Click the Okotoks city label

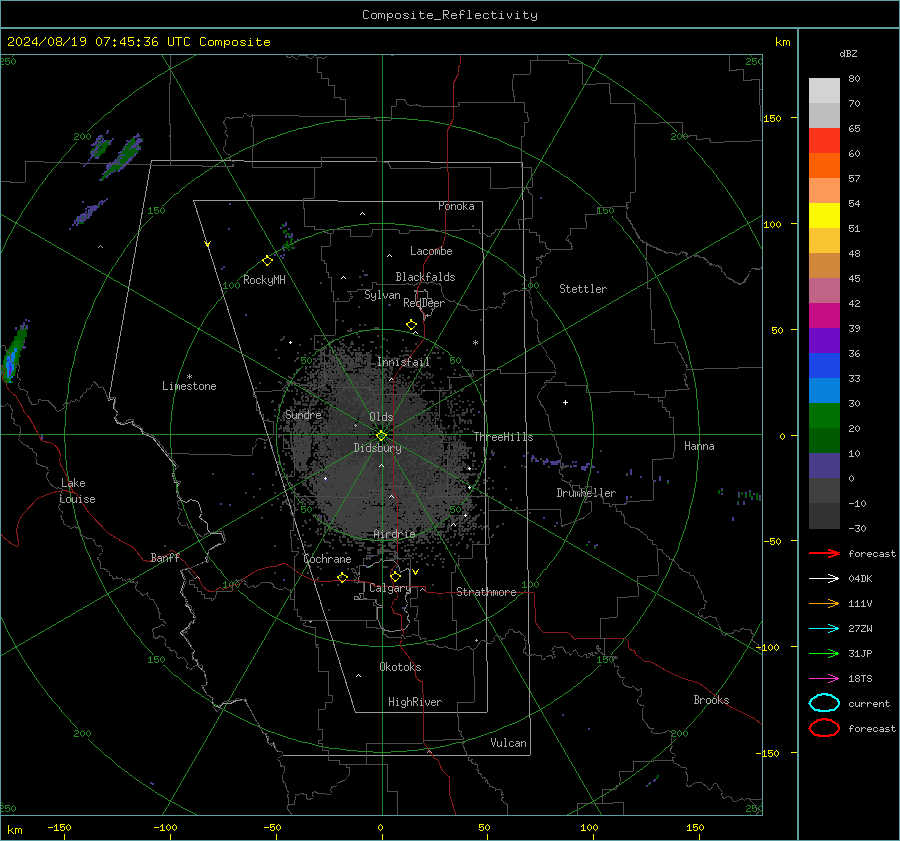400,666
